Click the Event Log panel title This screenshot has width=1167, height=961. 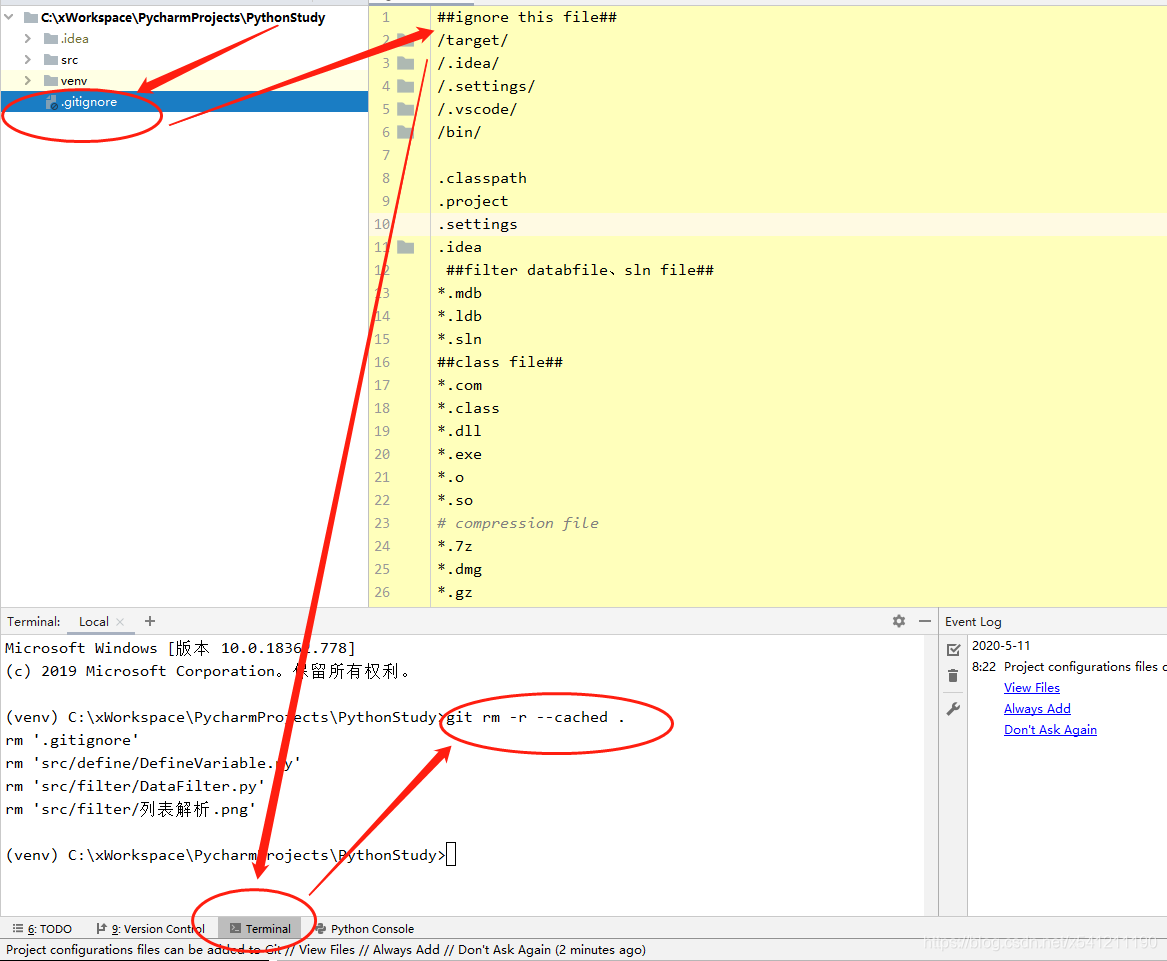click(x=973, y=622)
